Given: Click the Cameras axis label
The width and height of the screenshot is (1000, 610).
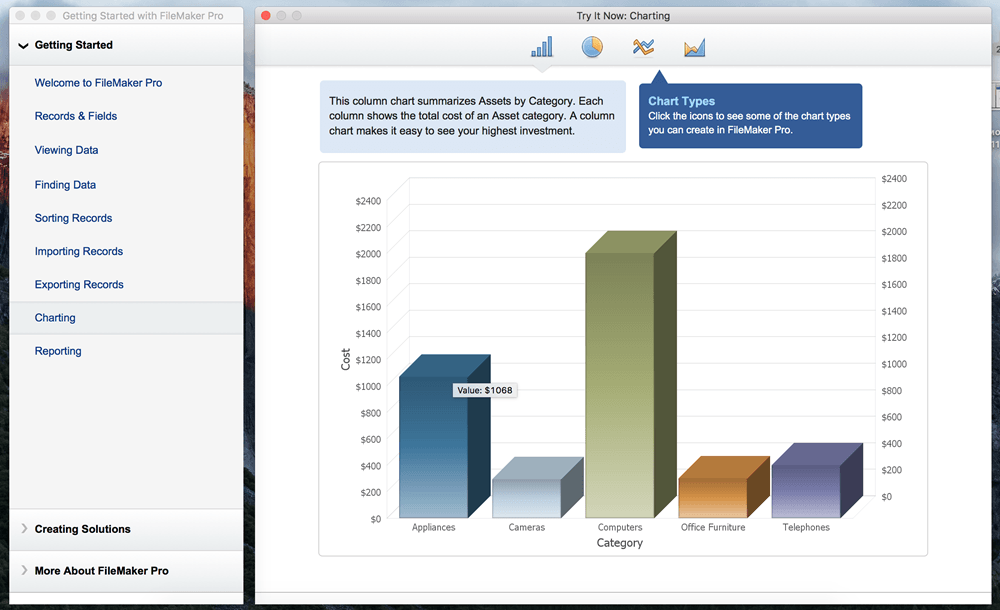Looking at the screenshot, I should tap(527, 527).
